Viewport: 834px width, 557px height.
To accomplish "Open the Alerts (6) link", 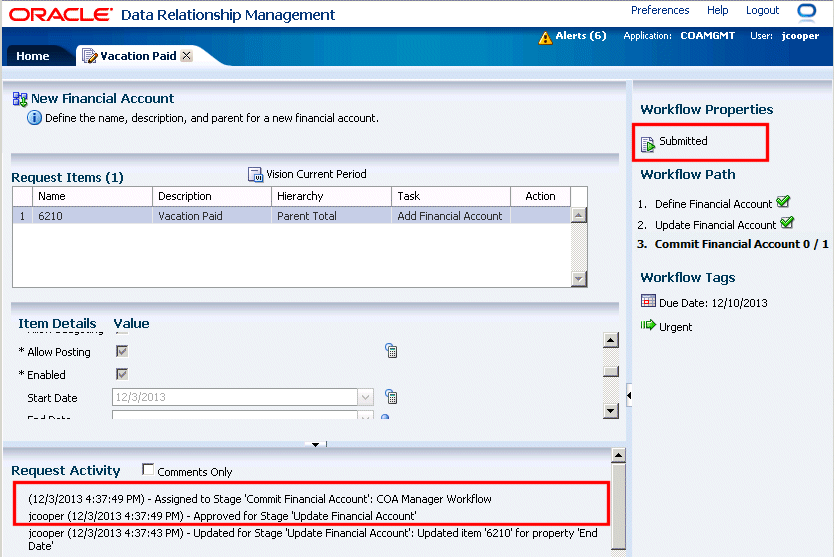I will (581, 36).
